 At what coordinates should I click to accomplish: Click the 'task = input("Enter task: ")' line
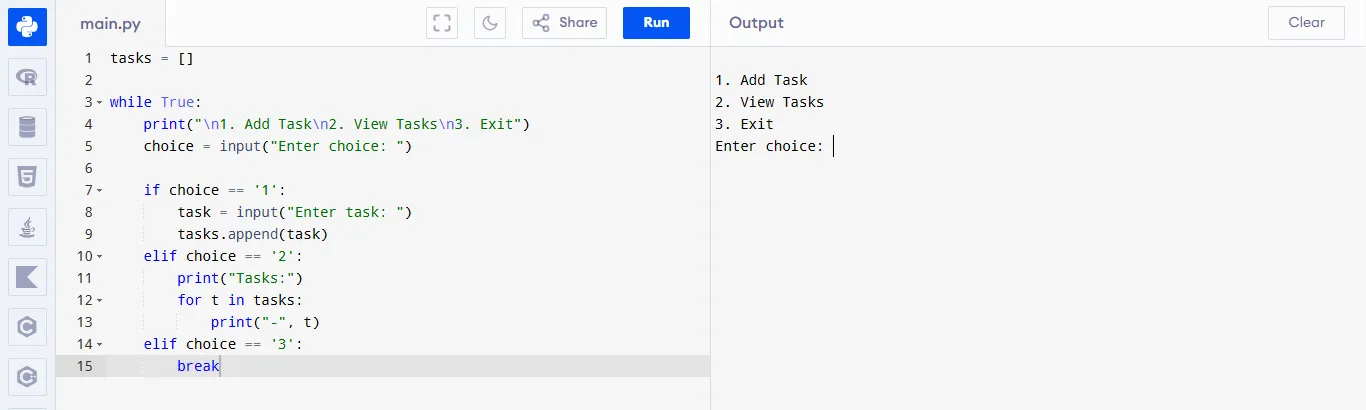(x=295, y=212)
